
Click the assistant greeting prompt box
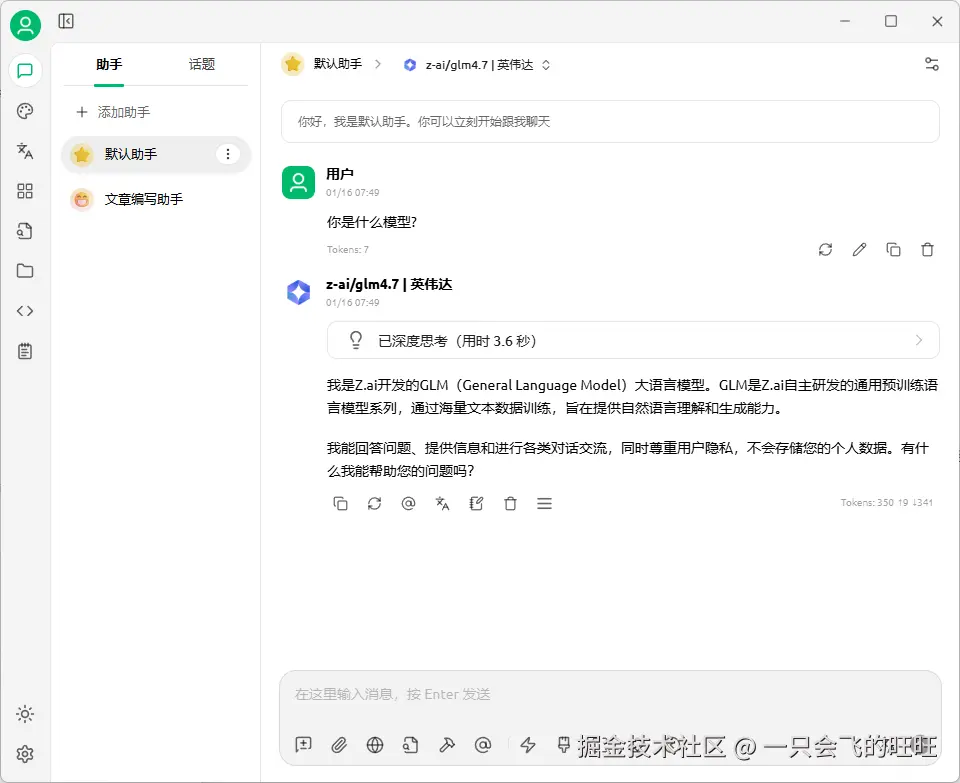tap(610, 121)
